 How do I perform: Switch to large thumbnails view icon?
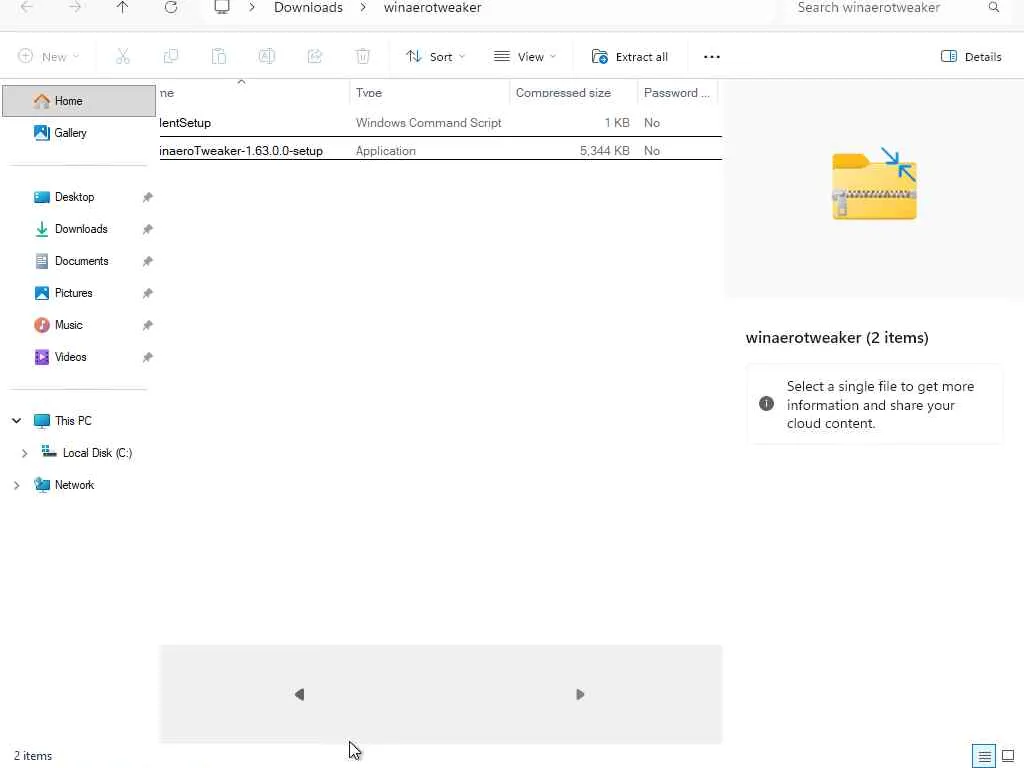1008,756
